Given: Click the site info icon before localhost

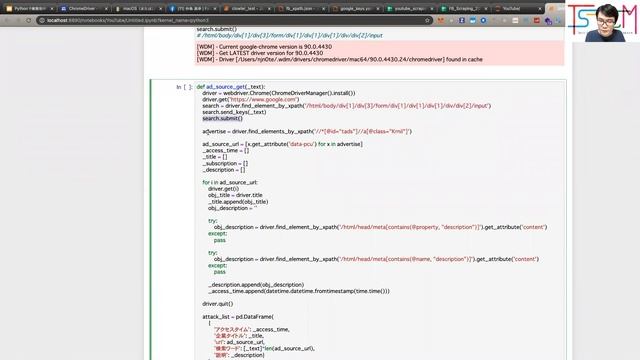Looking at the screenshot, I should point(42,20).
